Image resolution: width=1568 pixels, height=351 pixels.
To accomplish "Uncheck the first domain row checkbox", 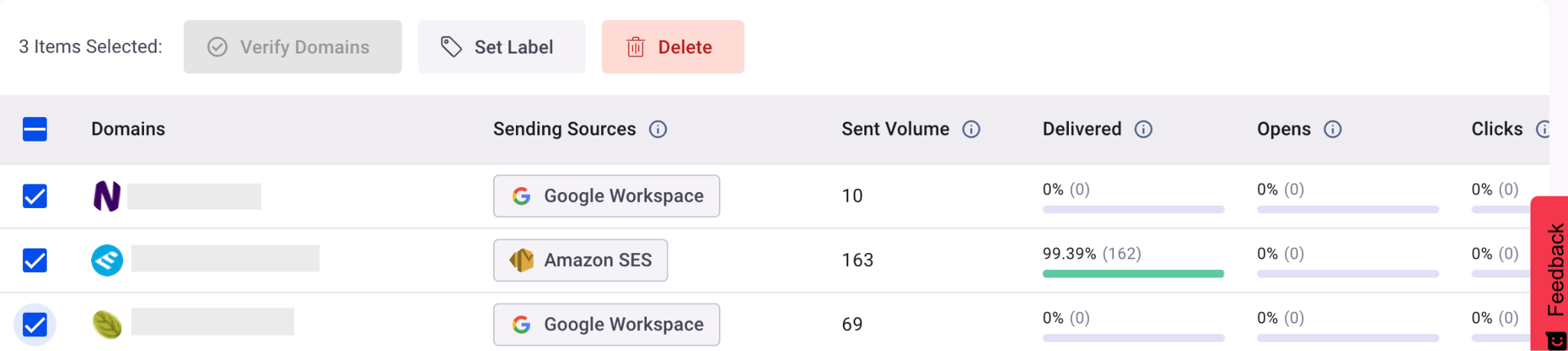I will [35, 197].
